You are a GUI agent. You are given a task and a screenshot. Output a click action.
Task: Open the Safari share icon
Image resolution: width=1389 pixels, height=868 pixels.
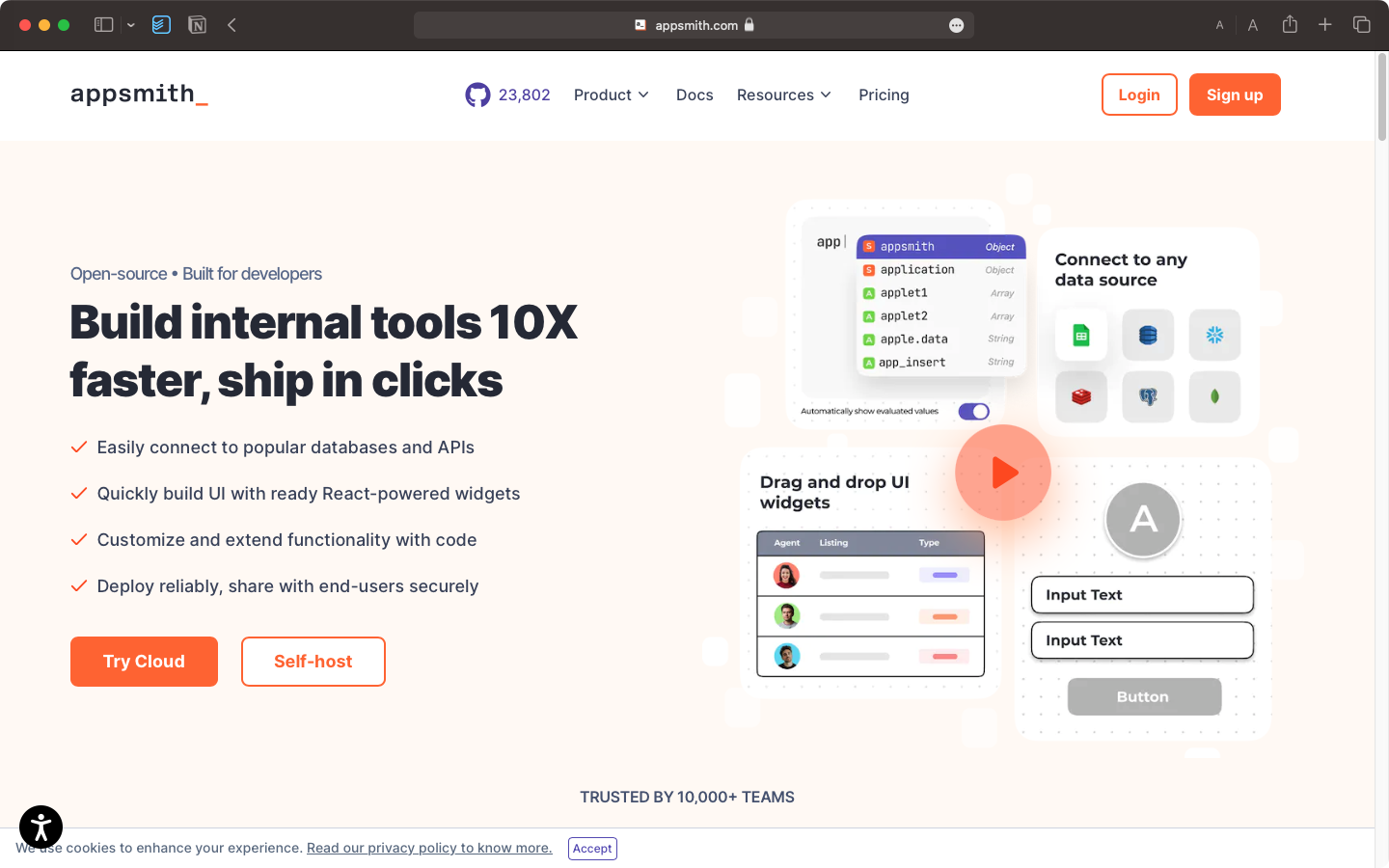[1290, 24]
